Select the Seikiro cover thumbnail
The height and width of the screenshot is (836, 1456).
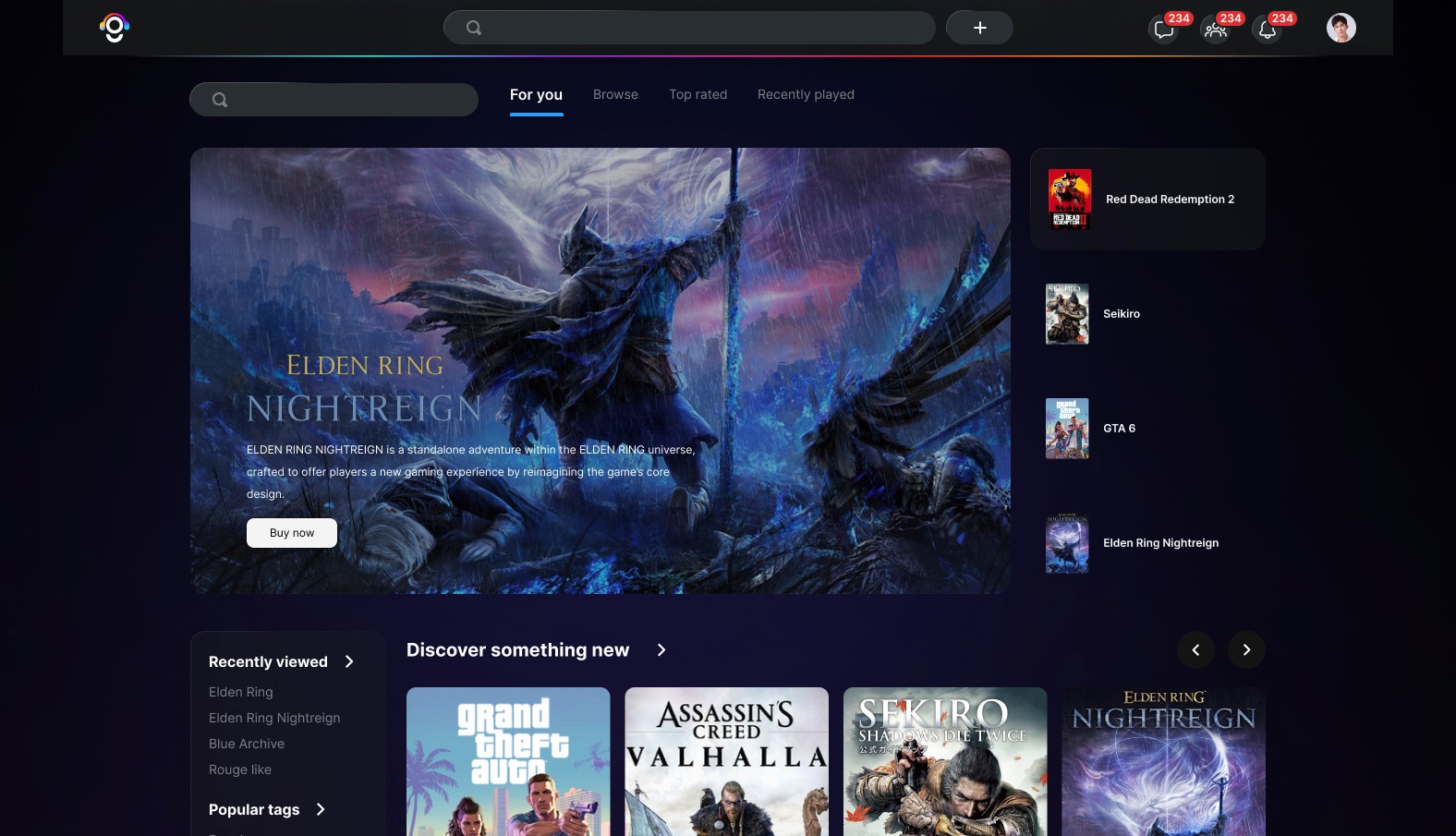tap(1067, 314)
